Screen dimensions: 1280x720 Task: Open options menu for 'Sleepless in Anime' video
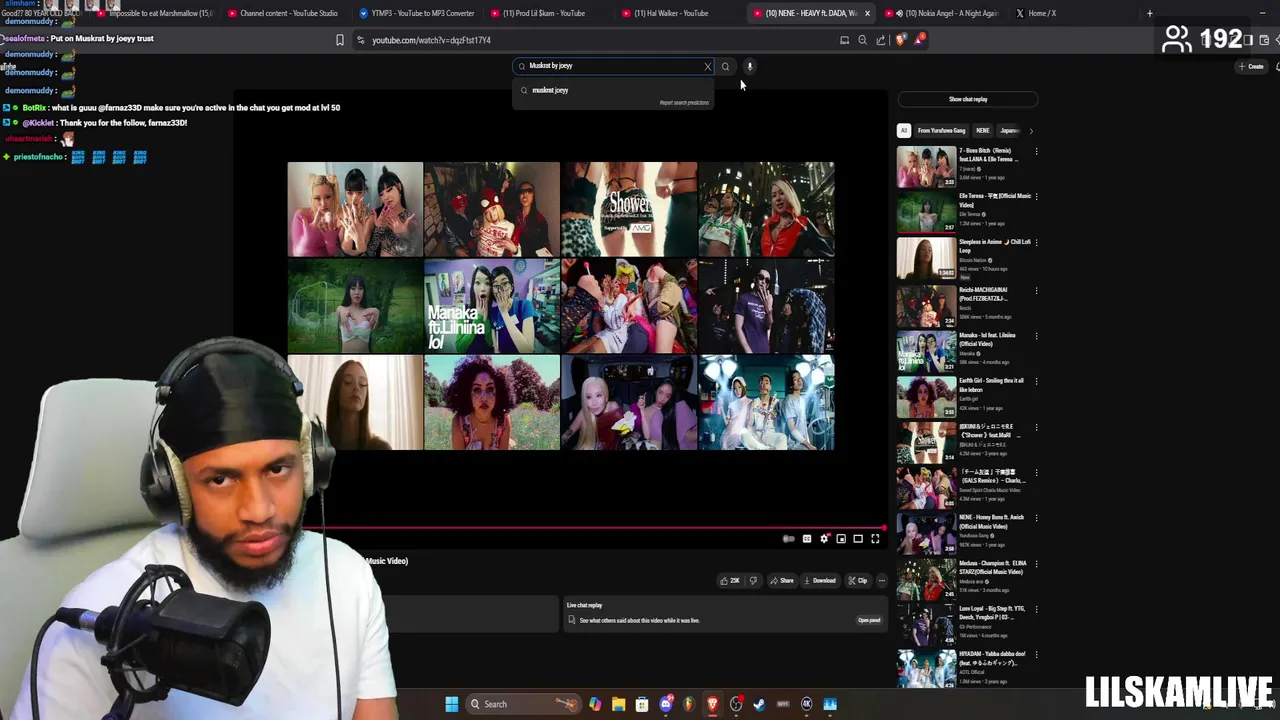1036,244
